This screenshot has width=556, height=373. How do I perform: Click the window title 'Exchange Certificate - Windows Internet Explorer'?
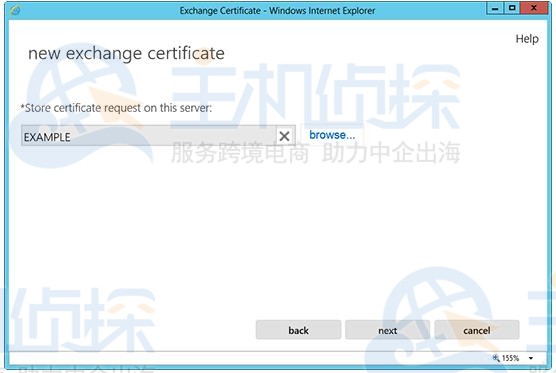[277, 11]
